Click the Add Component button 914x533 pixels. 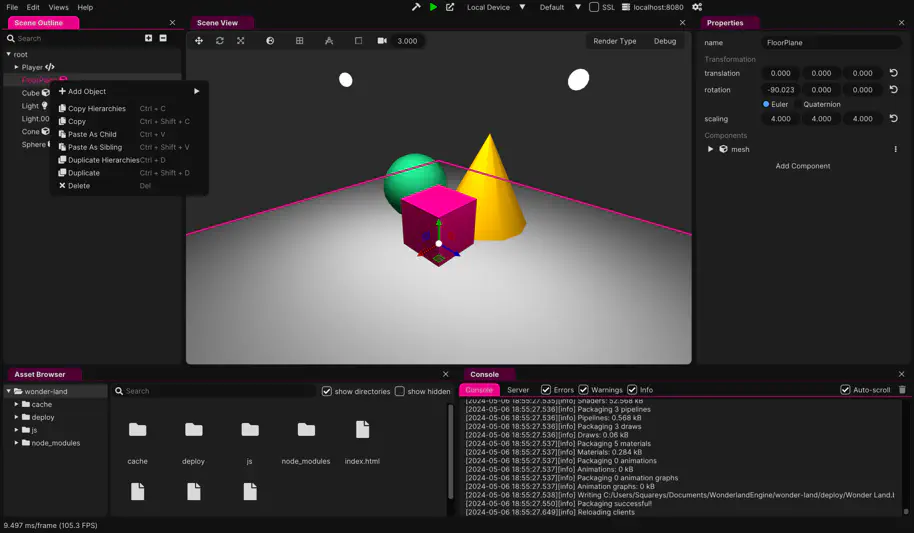(802, 166)
